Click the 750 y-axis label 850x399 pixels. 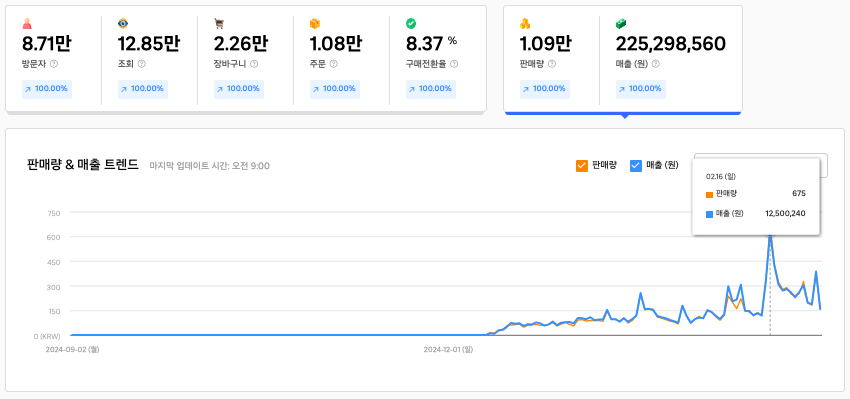(54, 213)
